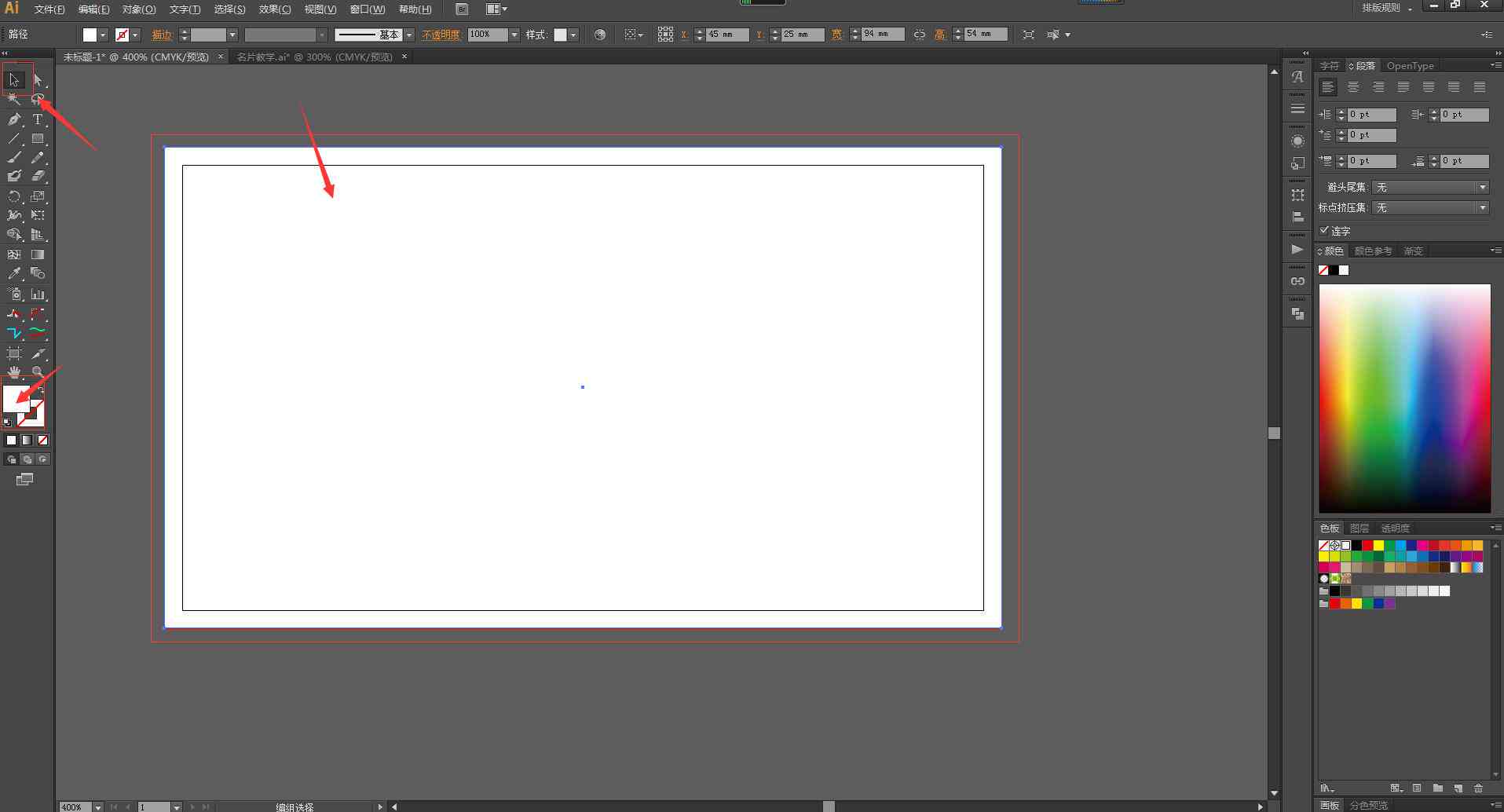Open the 避头尾集 dropdown
This screenshot has height=812, width=1504.
point(1430,187)
